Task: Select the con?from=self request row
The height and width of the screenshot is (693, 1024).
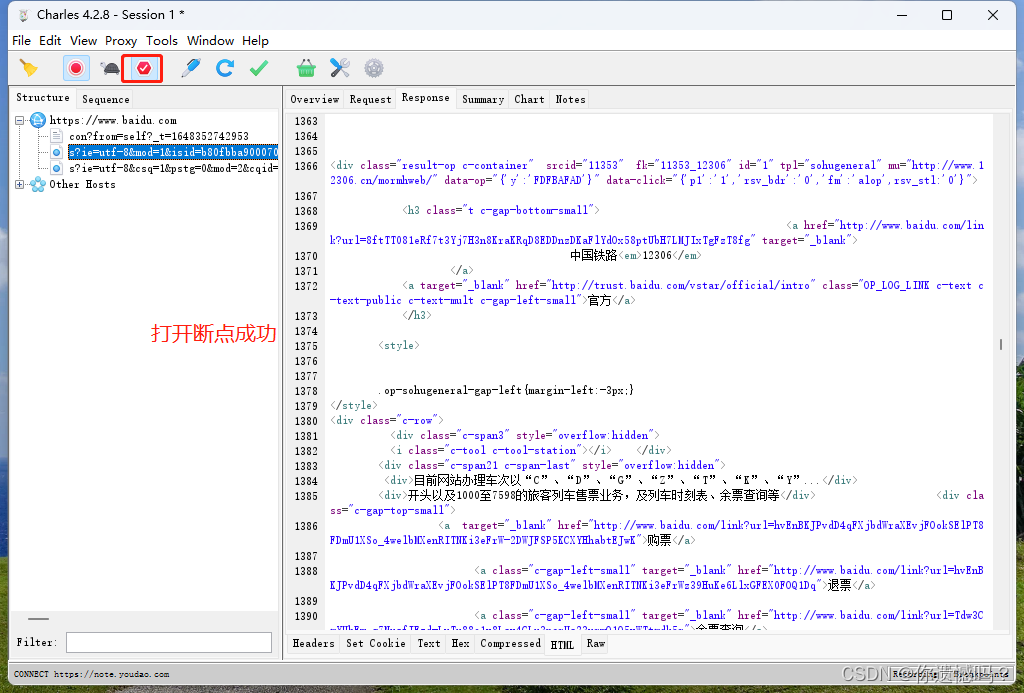Action: pyautogui.click(x=159, y=136)
